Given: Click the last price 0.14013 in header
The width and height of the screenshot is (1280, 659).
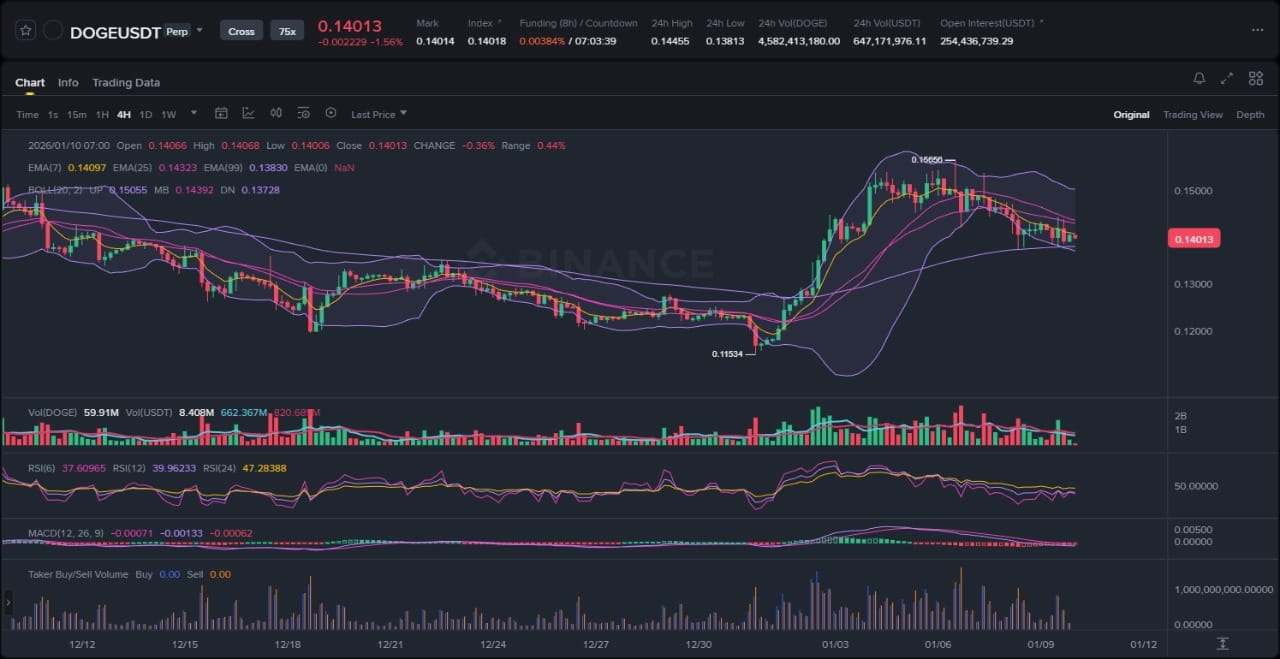Looking at the screenshot, I should (x=350, y=26).
